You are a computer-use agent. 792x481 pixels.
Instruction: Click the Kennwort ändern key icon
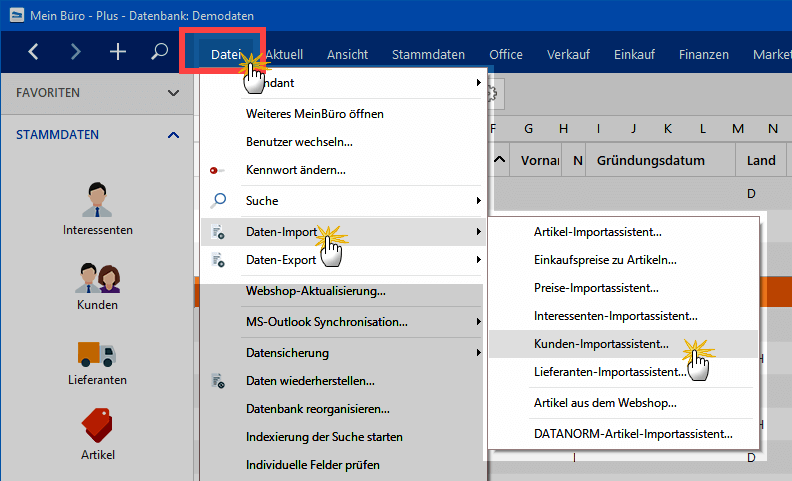217,170
